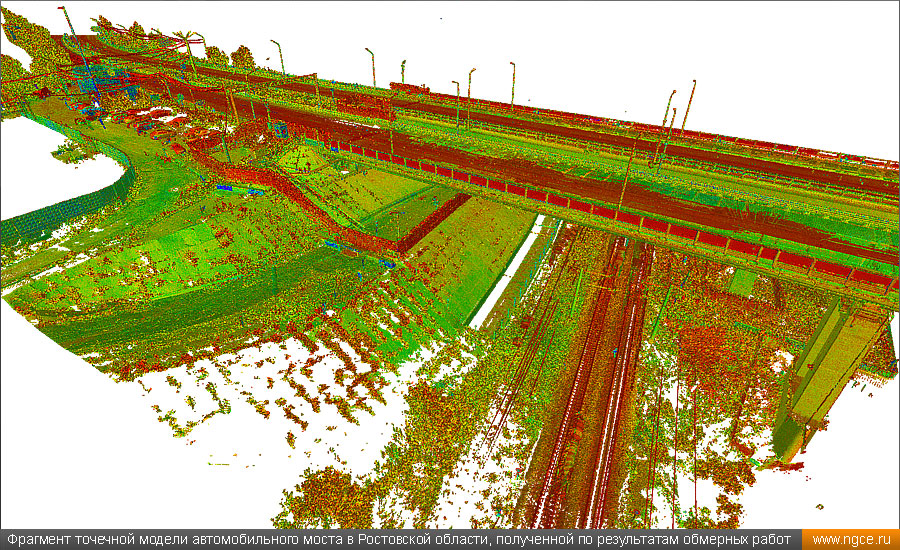Click the www.ngce.ru website link
The width and height of the screenshot is (900, 550).
(851, 540)
